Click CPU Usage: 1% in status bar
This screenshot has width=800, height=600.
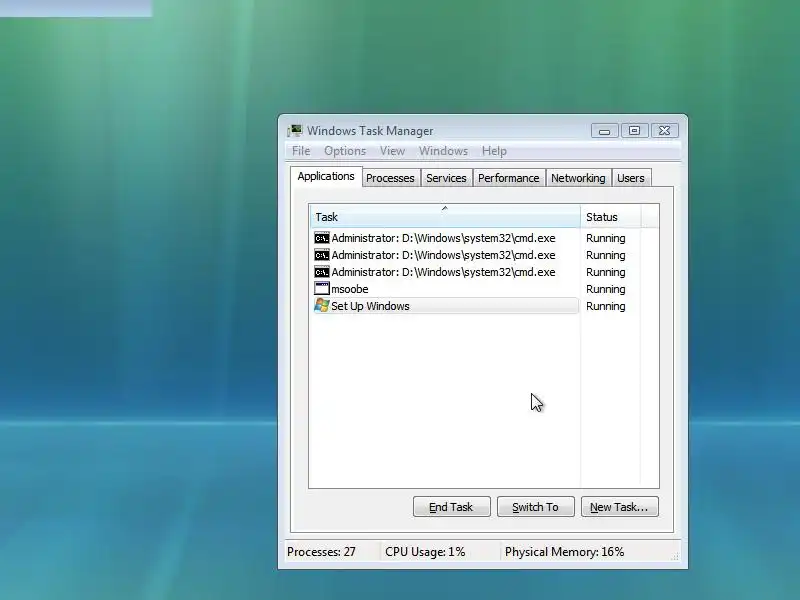click(425, 552)
